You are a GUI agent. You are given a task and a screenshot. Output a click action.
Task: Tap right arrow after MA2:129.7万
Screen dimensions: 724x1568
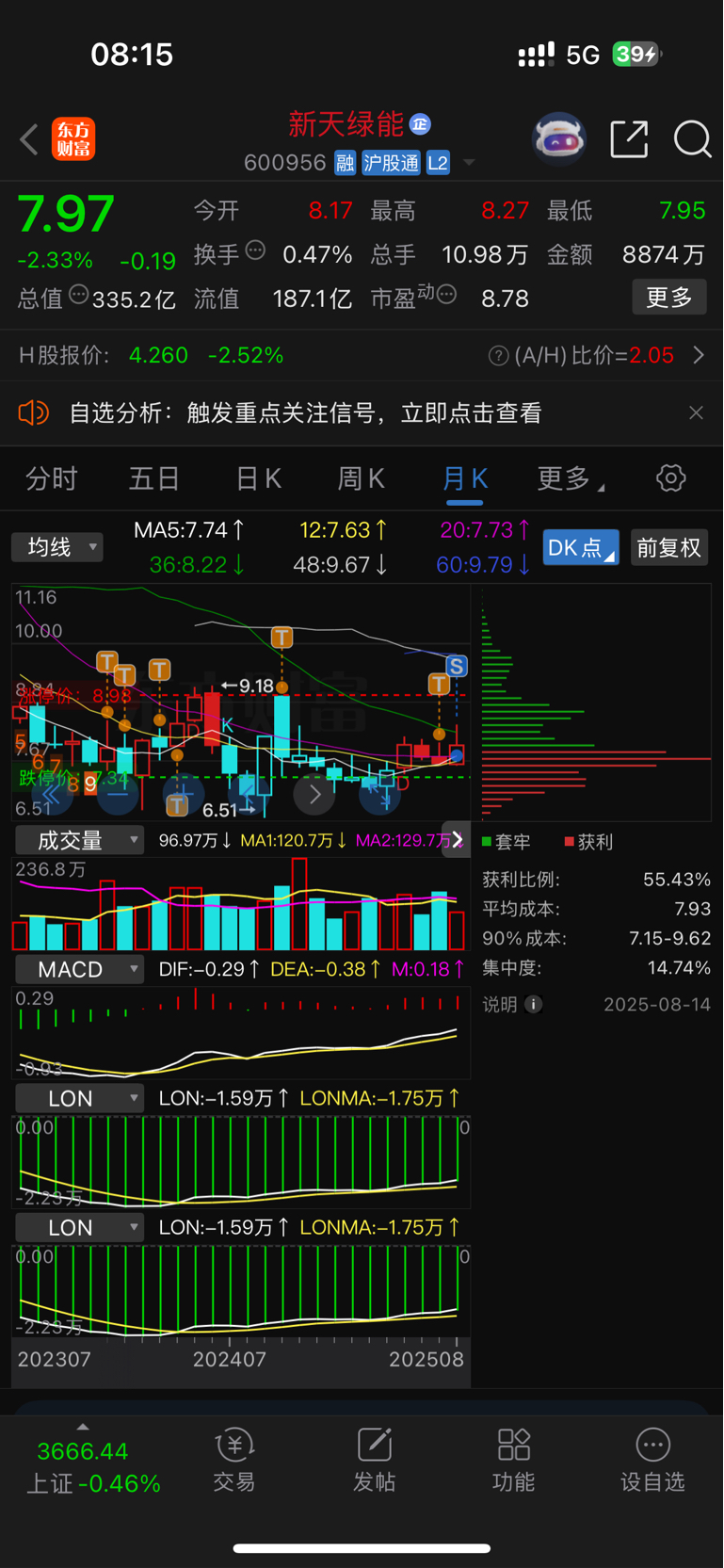(457, 839)
